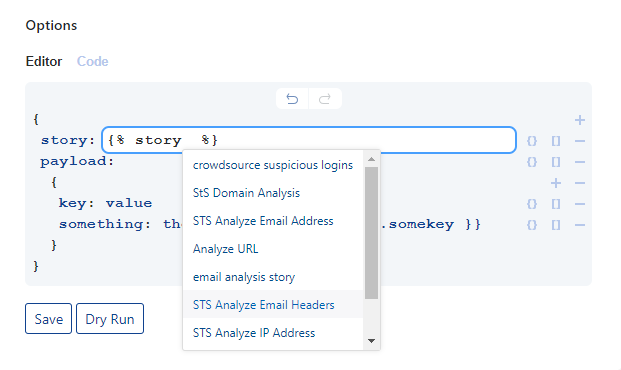Click inside the story value input field

(x=309, y=140)
